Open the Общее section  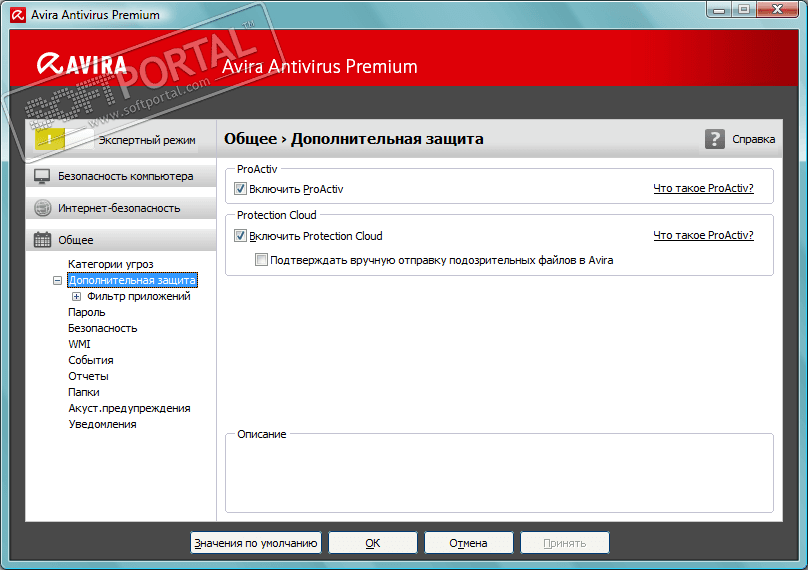(121, 240)
